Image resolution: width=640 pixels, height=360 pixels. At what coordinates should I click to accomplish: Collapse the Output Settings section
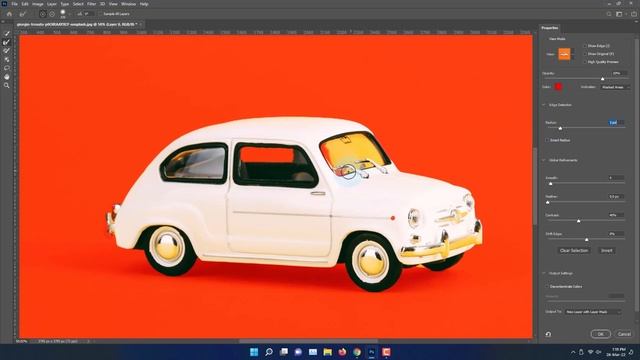click(x=544, y=273)
